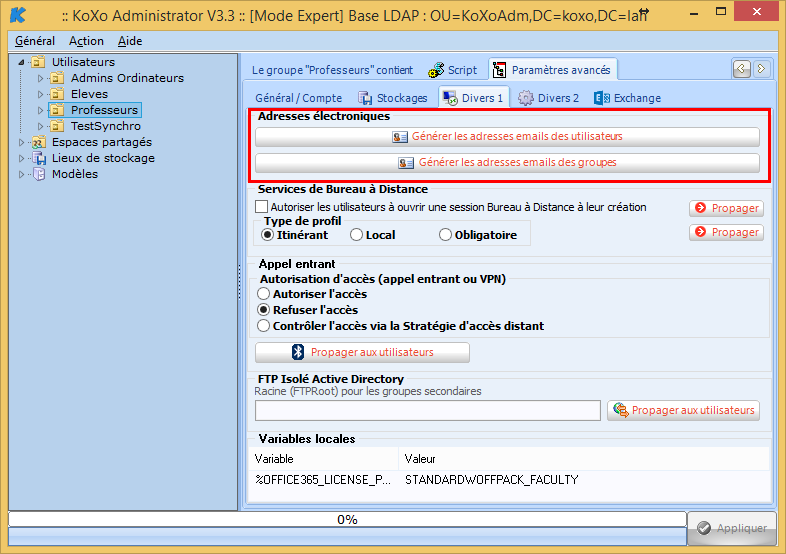The width and height of the screenshot is (786, 554).
Task: Click the Bluetooth-style propagate icon
Action: coord(298,352)
